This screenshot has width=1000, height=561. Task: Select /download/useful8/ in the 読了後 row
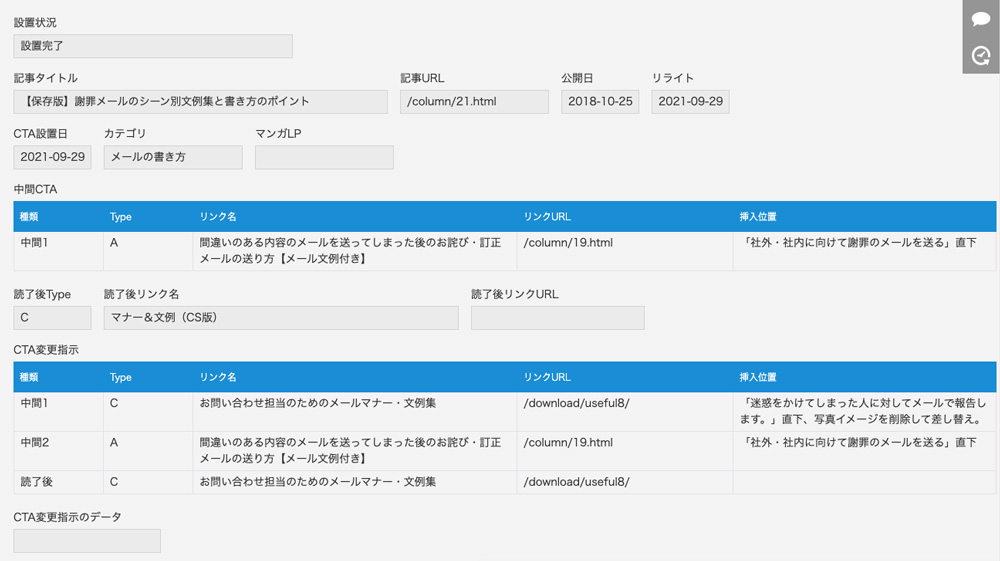pos(576,482)
